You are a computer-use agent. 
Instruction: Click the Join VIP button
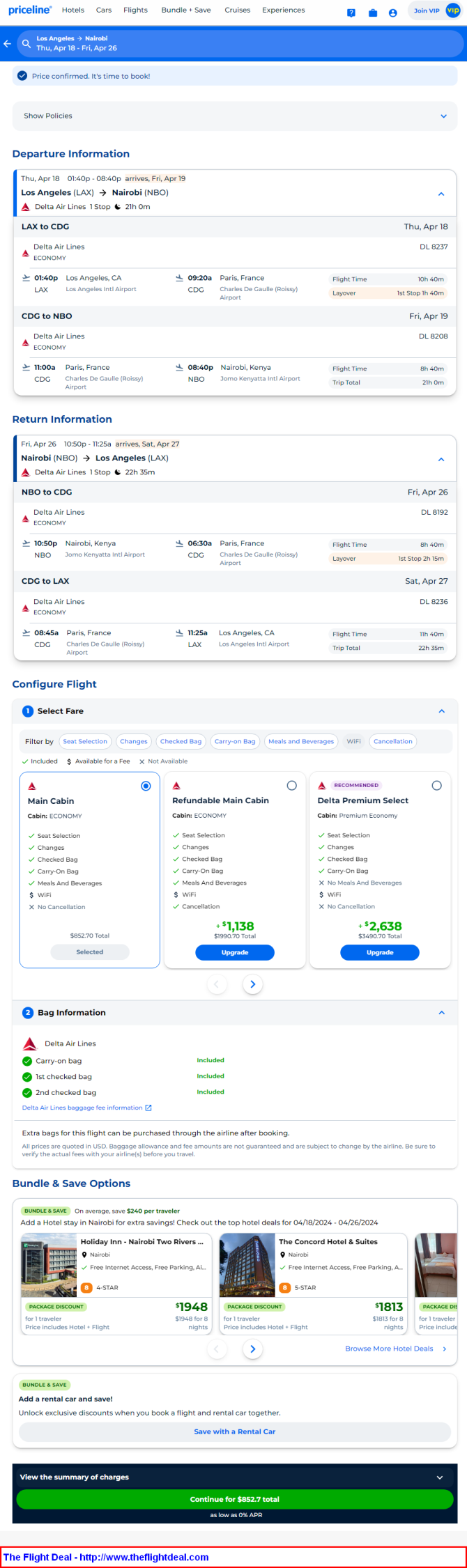point(427,10)
